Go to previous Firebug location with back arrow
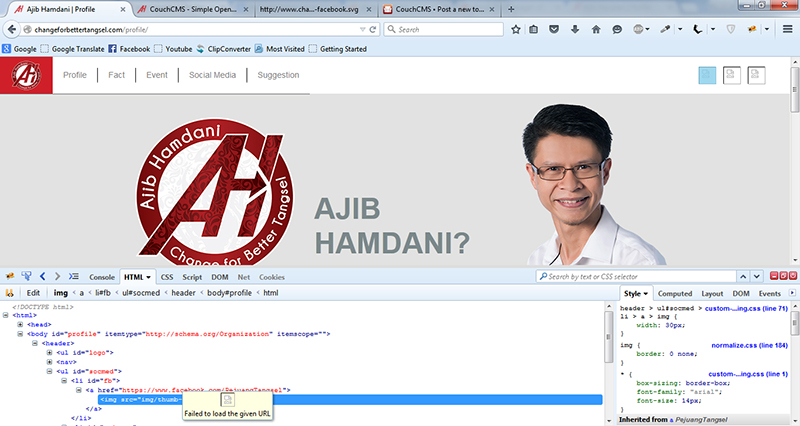 (x=42, y=277)
